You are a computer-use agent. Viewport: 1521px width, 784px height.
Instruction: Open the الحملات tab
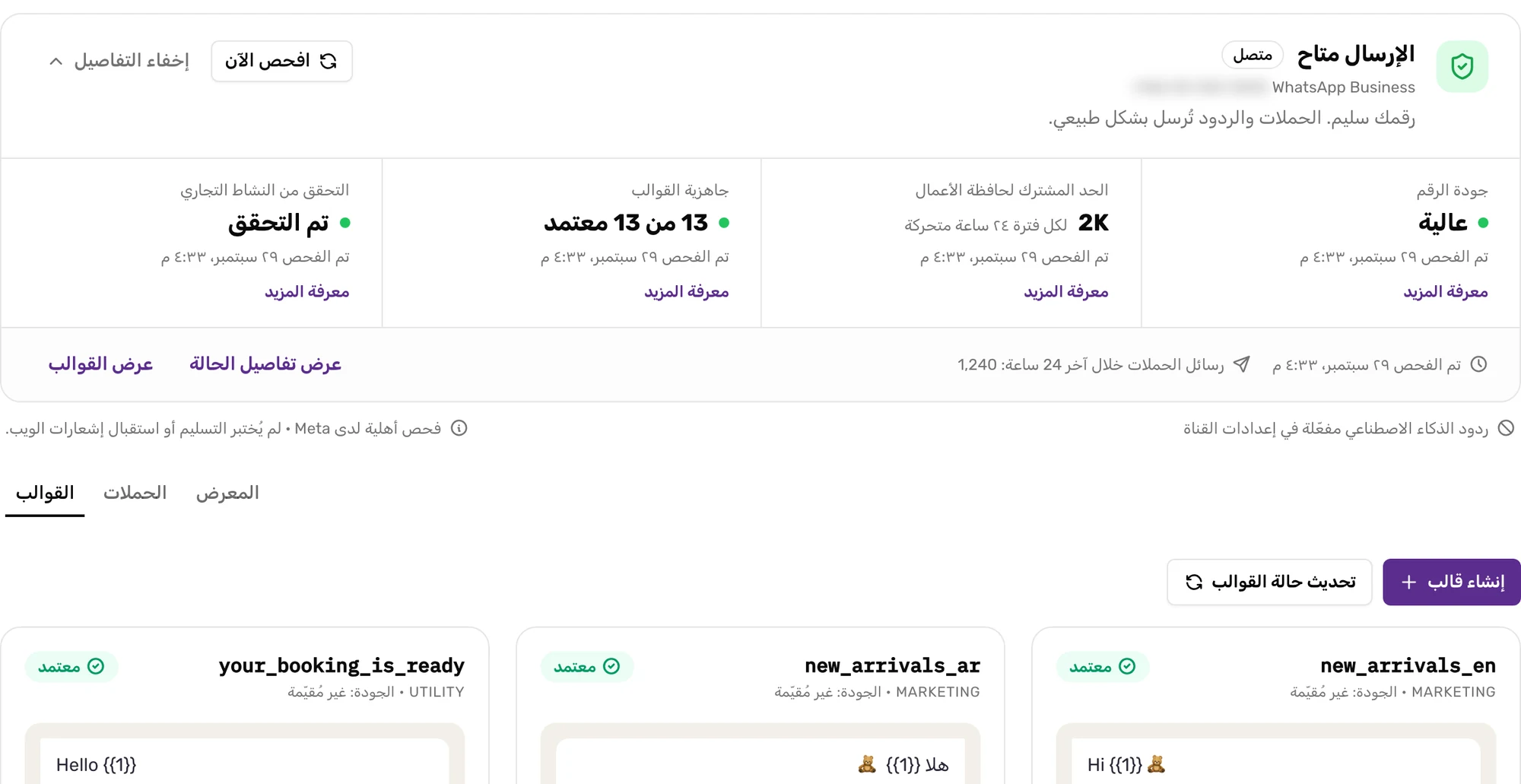coord(135,493)
